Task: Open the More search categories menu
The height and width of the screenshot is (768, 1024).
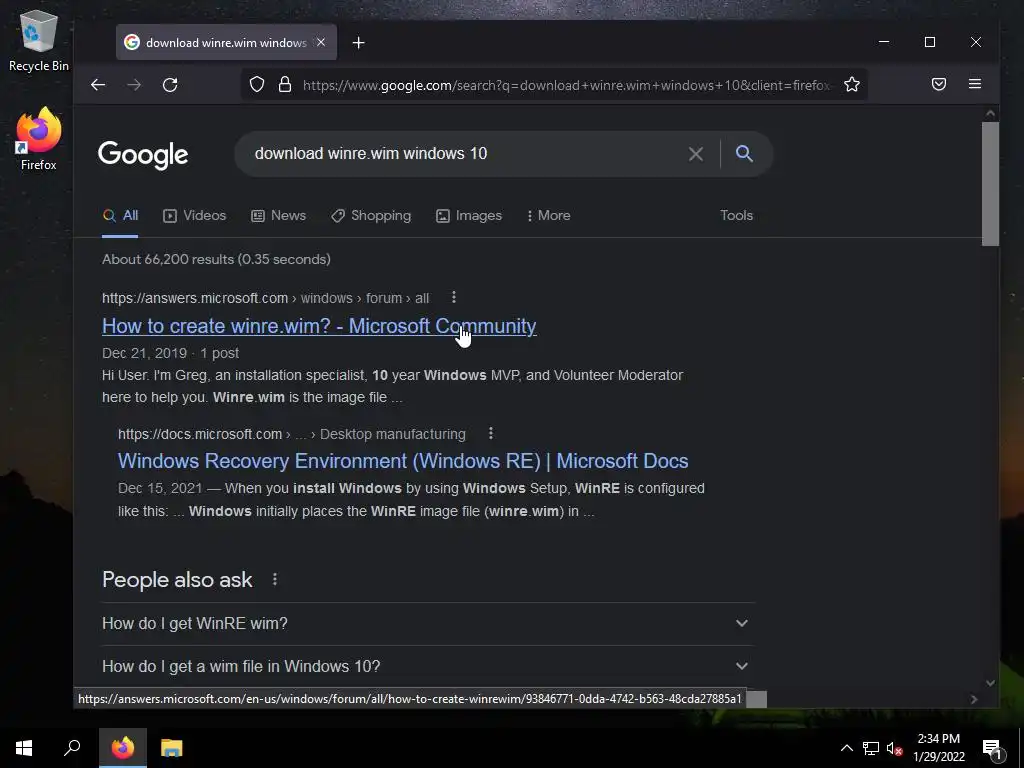Action: [549, 216]
